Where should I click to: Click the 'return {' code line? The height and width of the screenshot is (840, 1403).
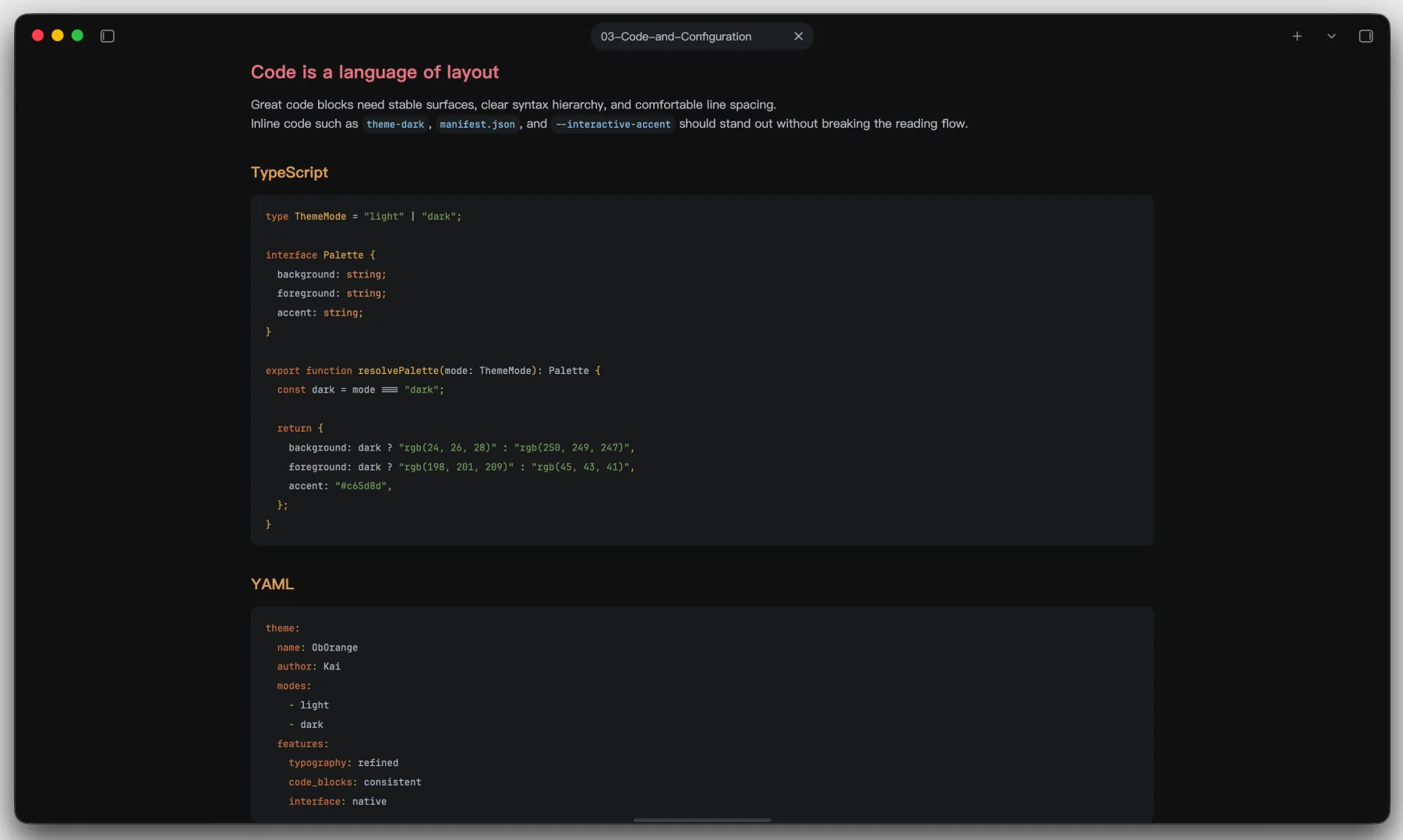coord(300,429)
